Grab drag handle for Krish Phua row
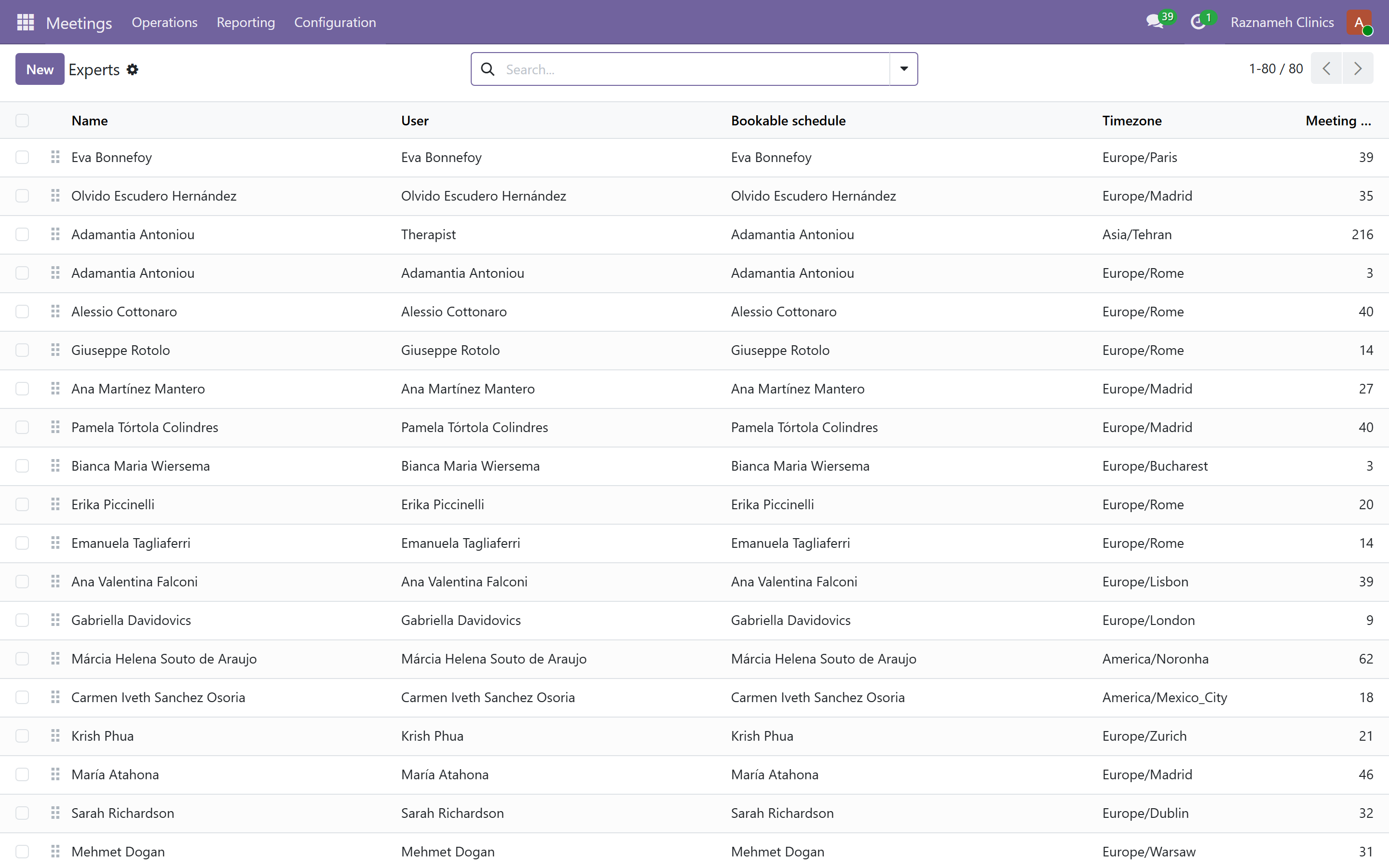 (55, 735)
